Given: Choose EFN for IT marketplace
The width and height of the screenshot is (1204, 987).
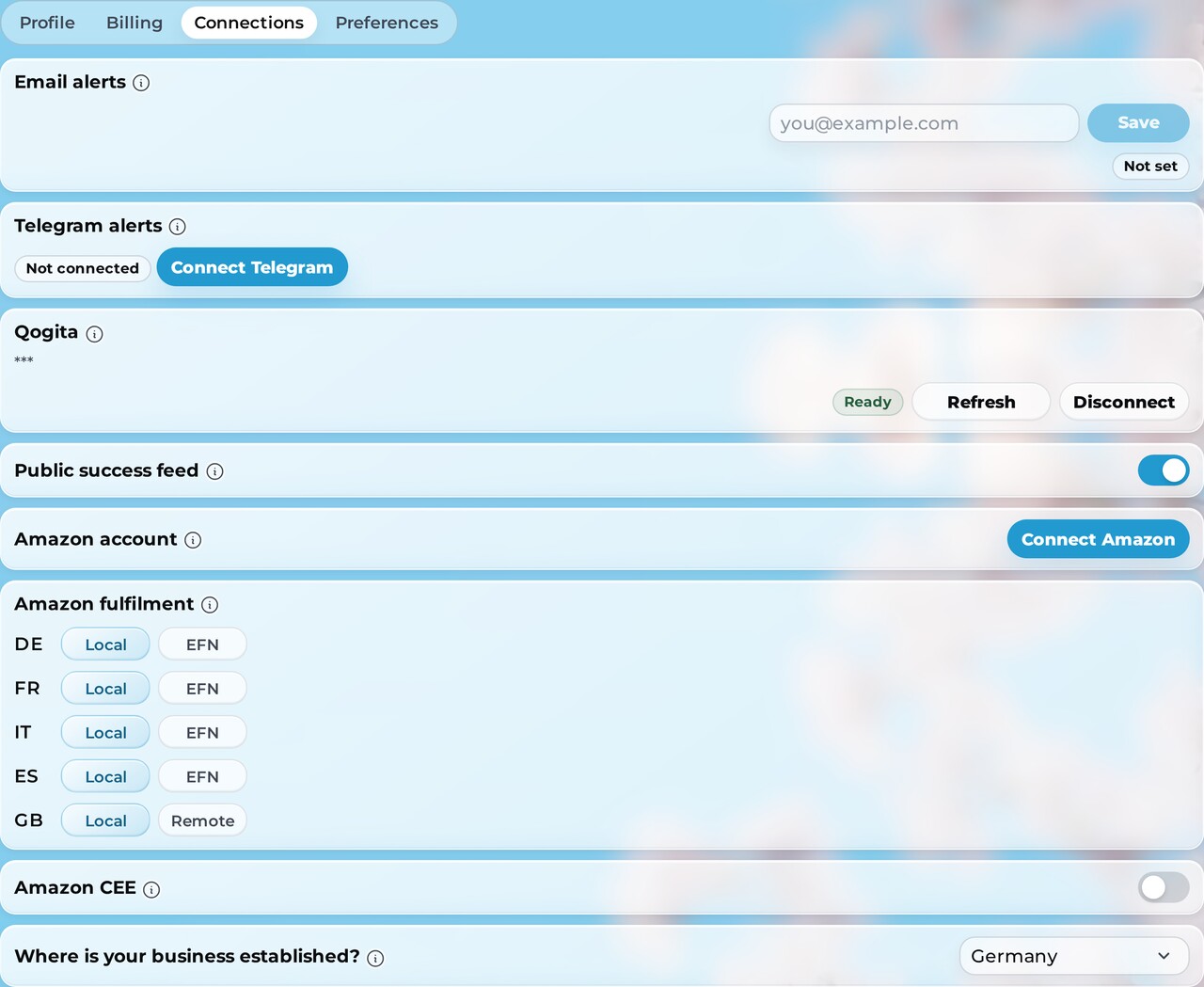Looking at the screenshot, I should tap(202, 733).
